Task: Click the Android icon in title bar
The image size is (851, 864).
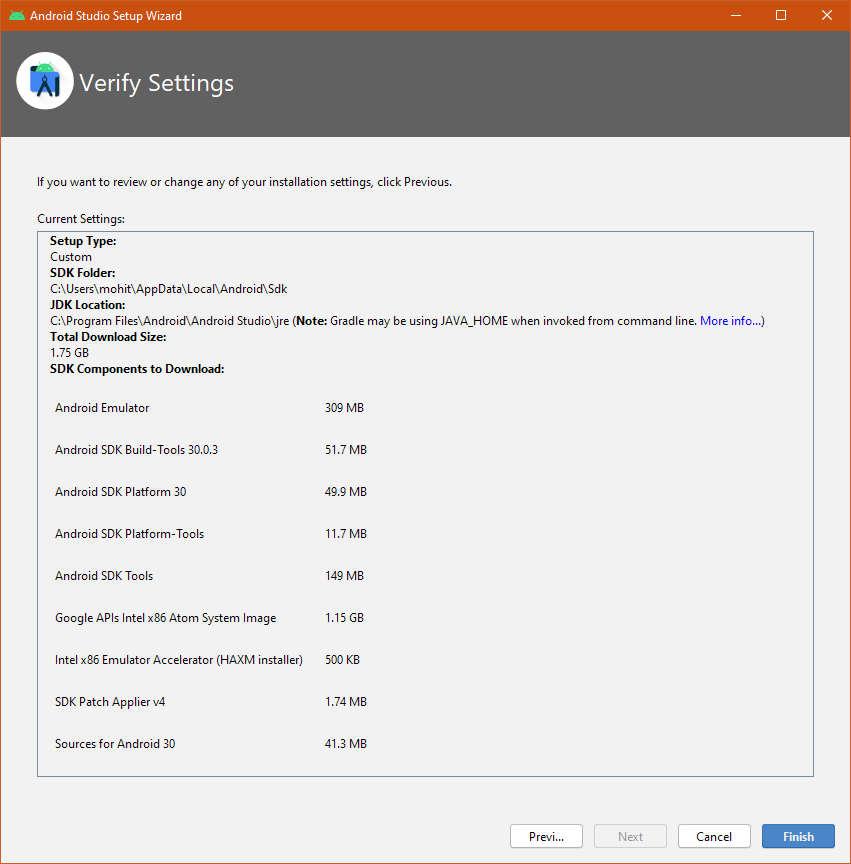Action: pyautogui.click(x=16, y=16)
